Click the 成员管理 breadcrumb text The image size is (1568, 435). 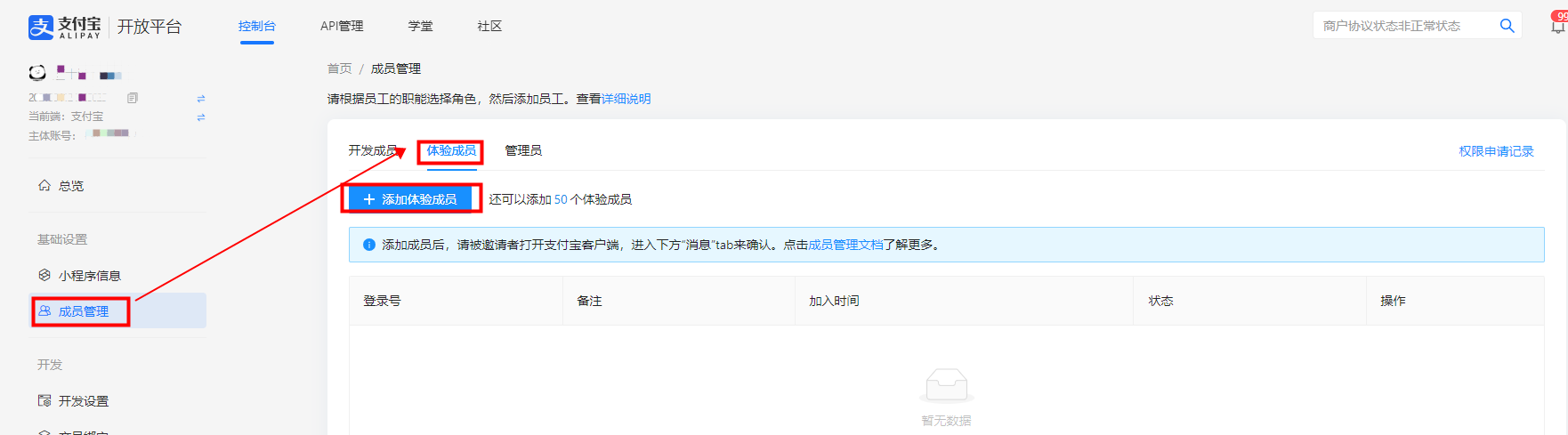point(396,68)
